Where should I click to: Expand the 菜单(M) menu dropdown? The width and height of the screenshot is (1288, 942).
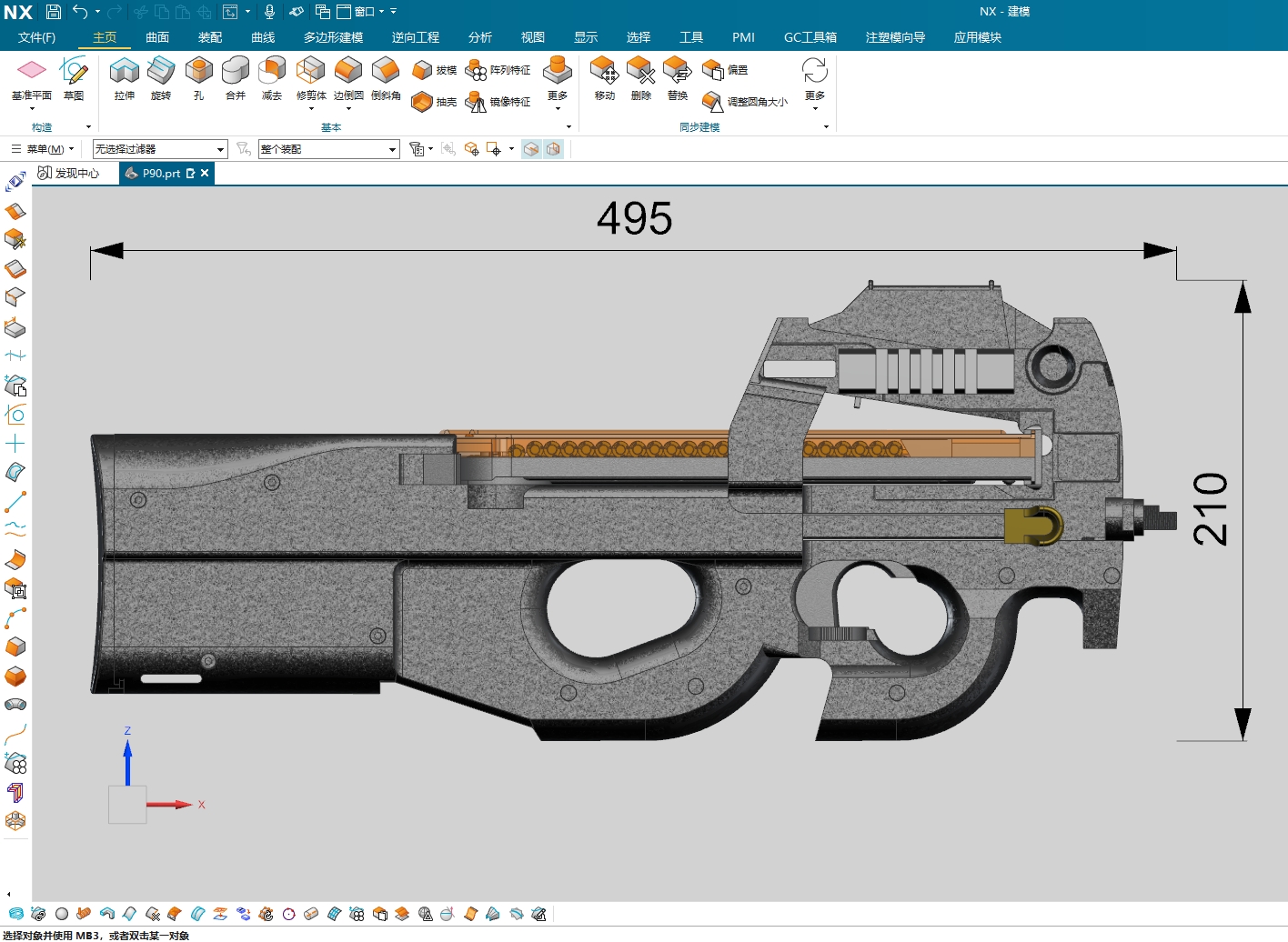point(43,149)
